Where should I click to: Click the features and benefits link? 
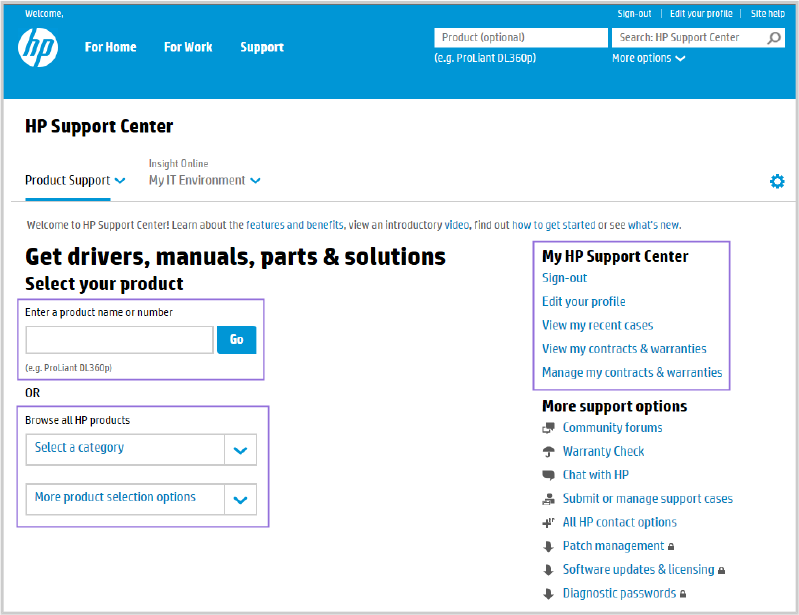click(295, 225)
